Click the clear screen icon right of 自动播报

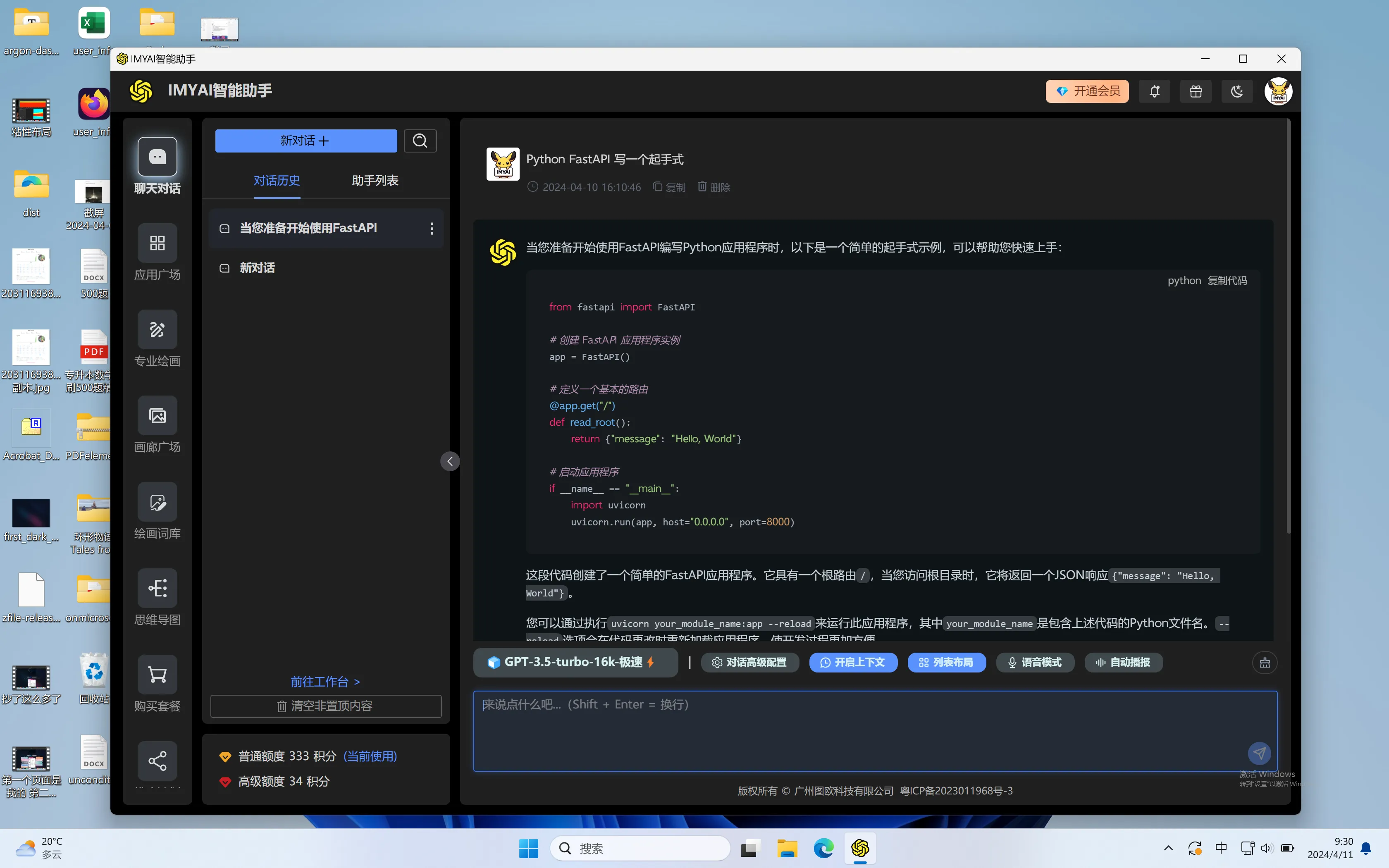[x=1265, y=663]
